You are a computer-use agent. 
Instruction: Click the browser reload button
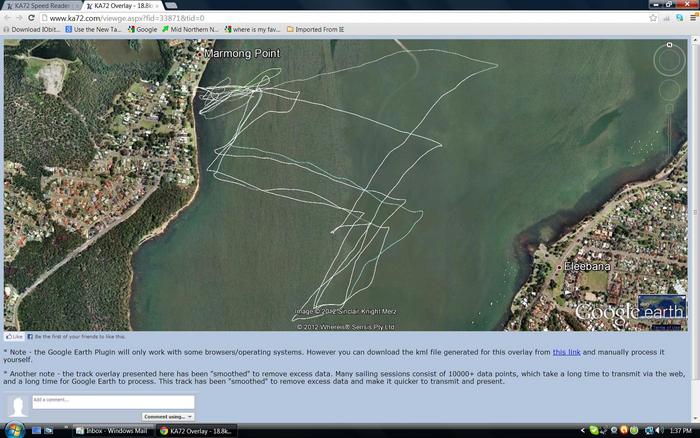33,18
